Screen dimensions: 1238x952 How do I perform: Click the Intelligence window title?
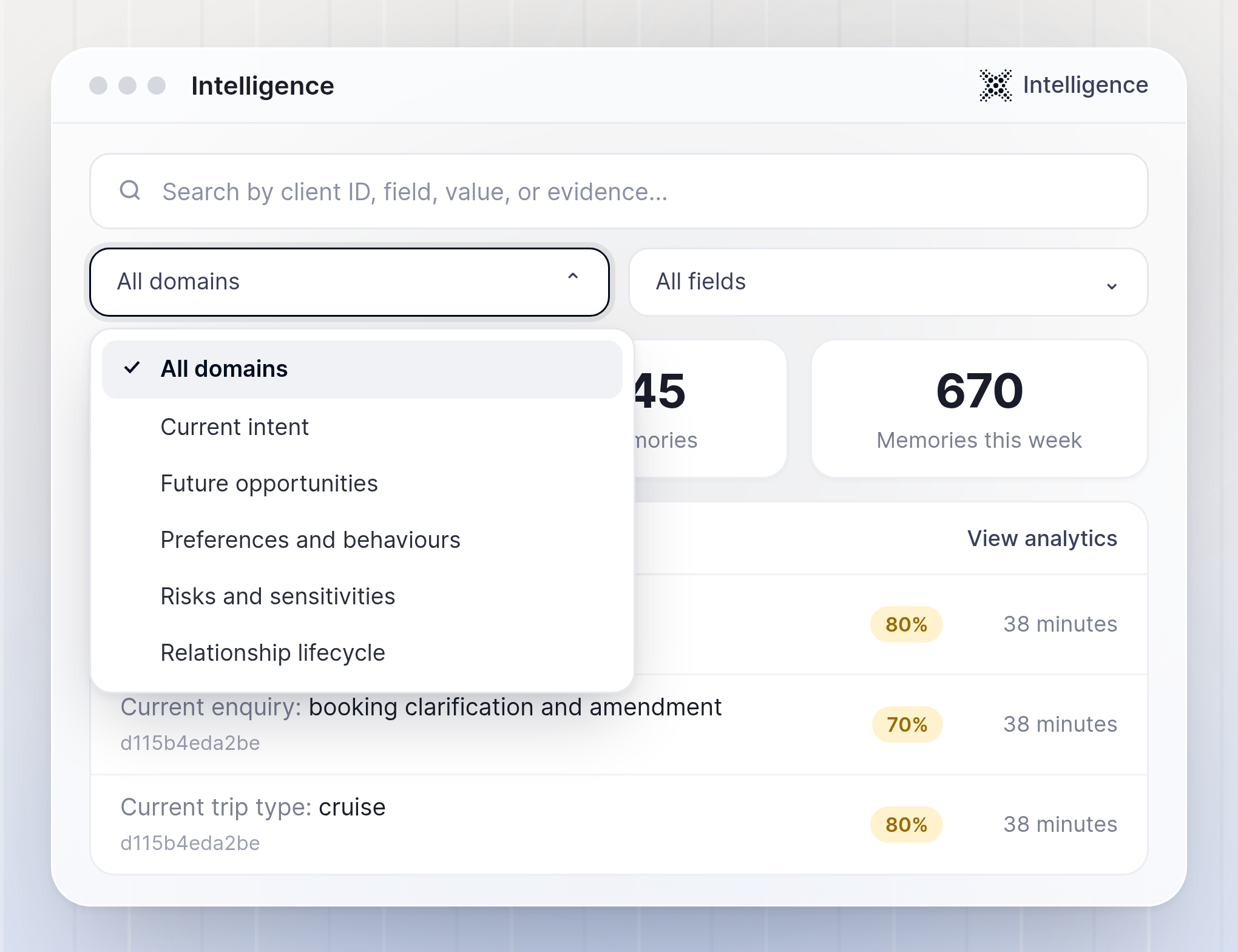coord(262,86)
